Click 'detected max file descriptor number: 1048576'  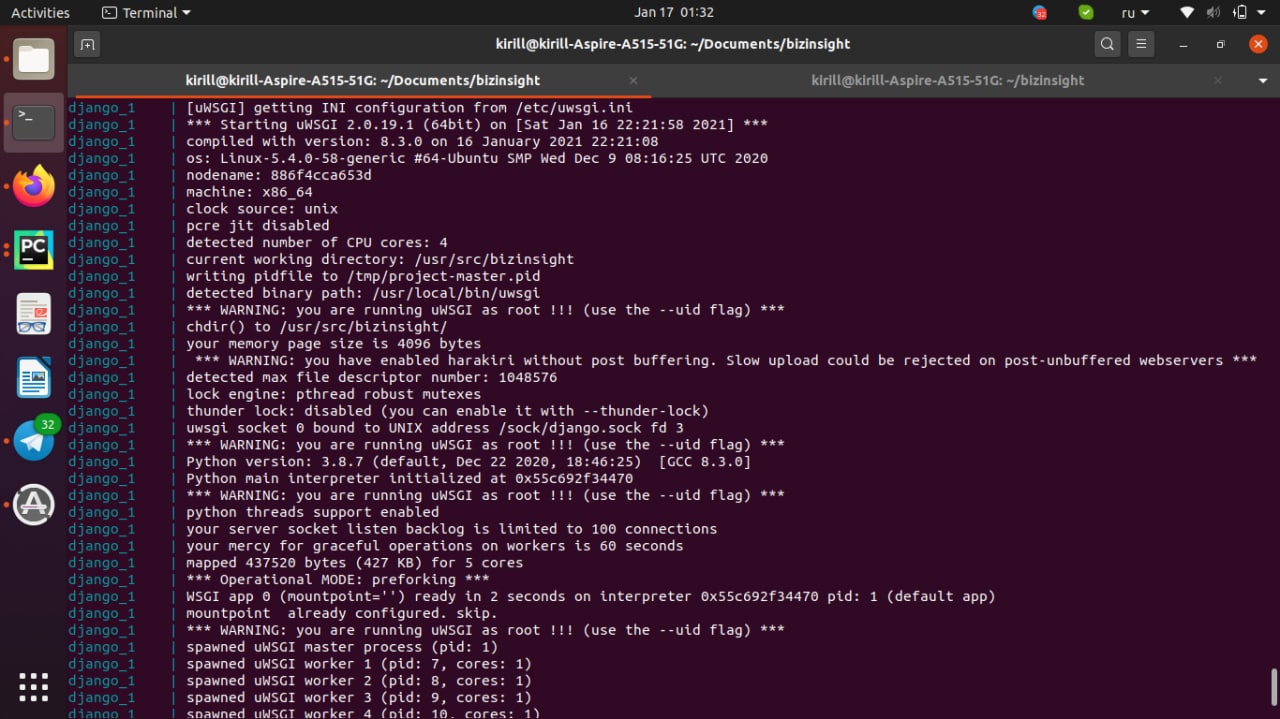point(372,377)
